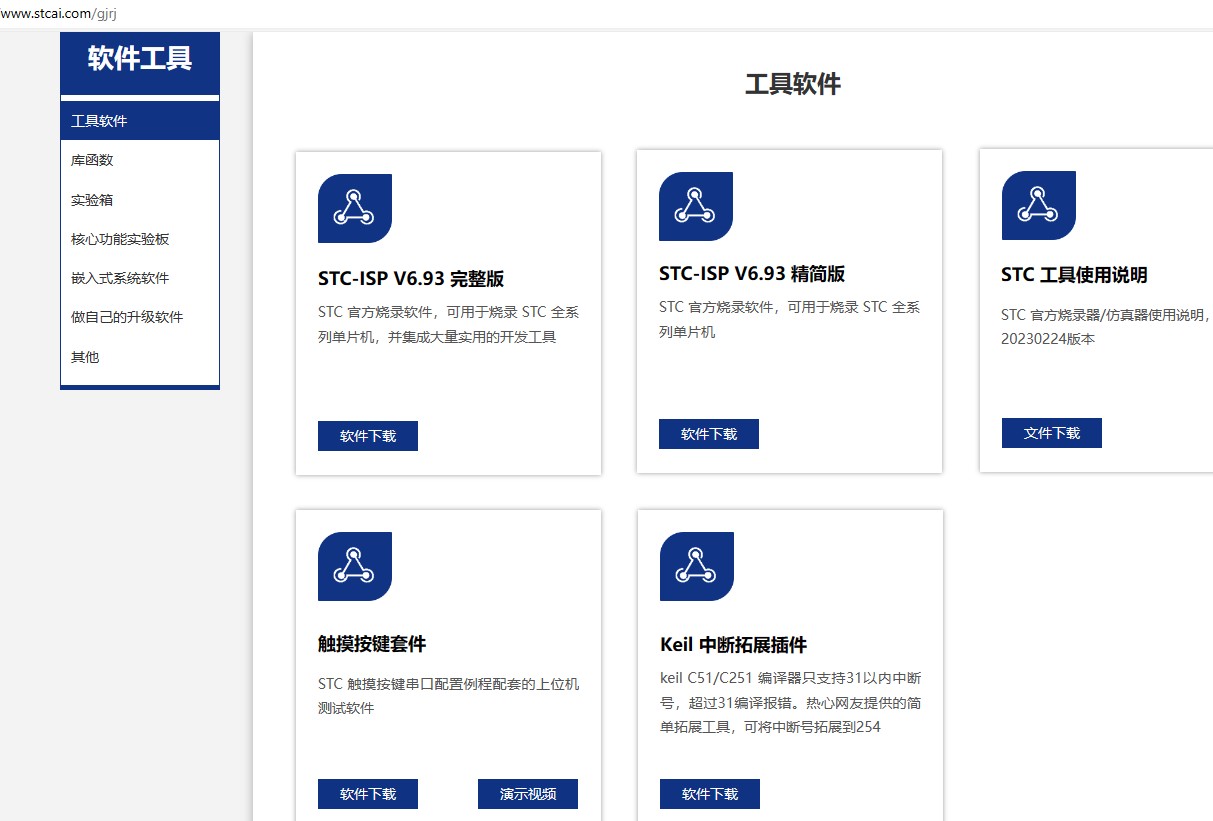Click the STC 工具使用说明 card icon
This screenshot has height=821, width=1213.
(1039, 205)
